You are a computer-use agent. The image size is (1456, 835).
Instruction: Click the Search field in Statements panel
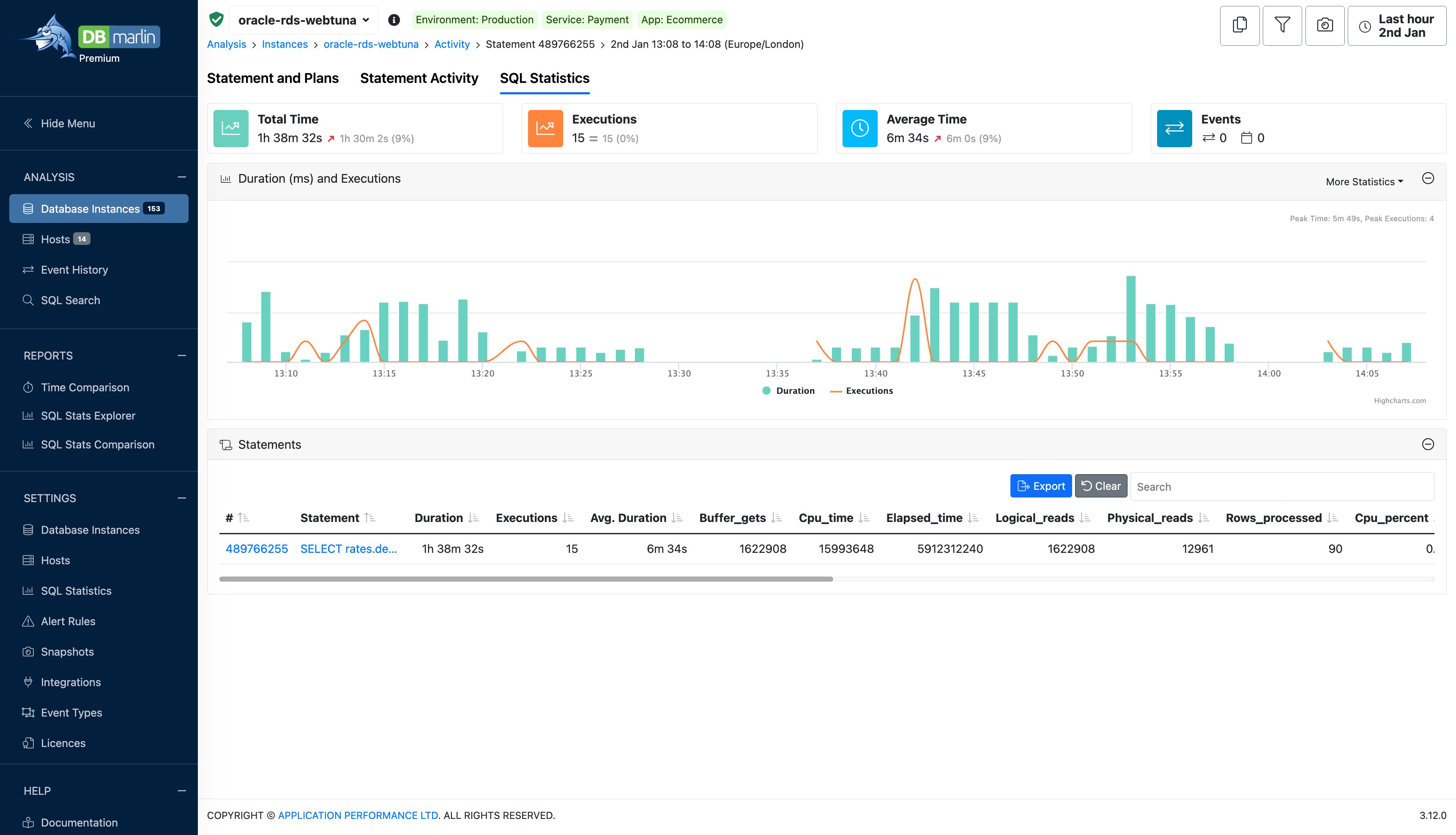1281,486
